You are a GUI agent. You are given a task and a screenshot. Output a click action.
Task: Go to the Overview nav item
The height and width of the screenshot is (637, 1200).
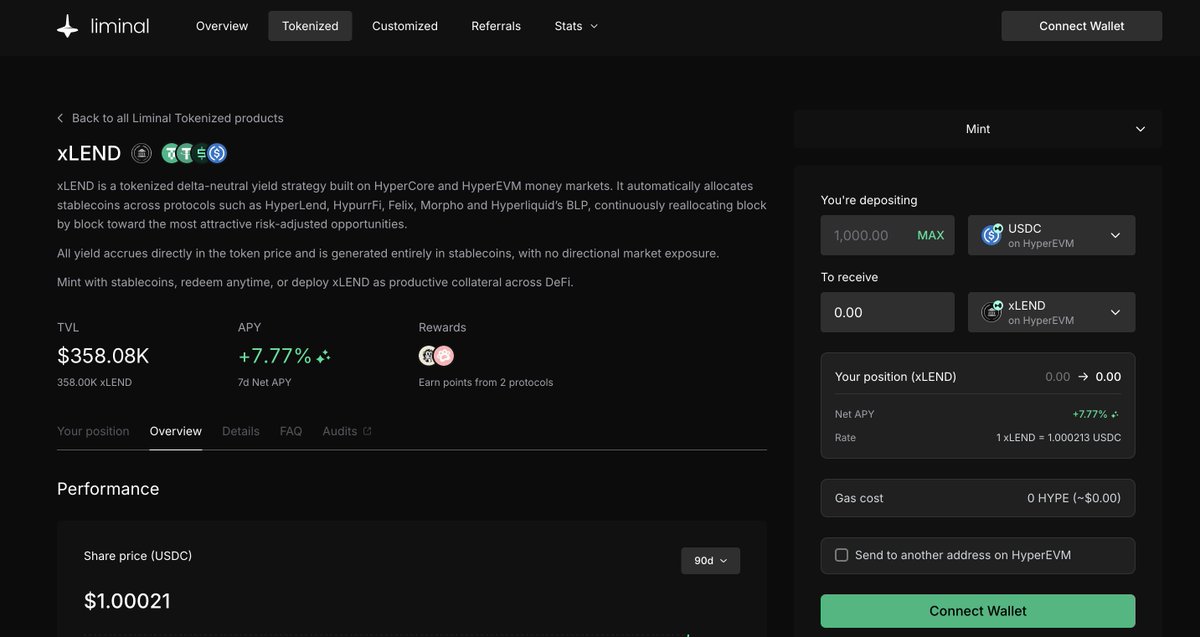222,26
